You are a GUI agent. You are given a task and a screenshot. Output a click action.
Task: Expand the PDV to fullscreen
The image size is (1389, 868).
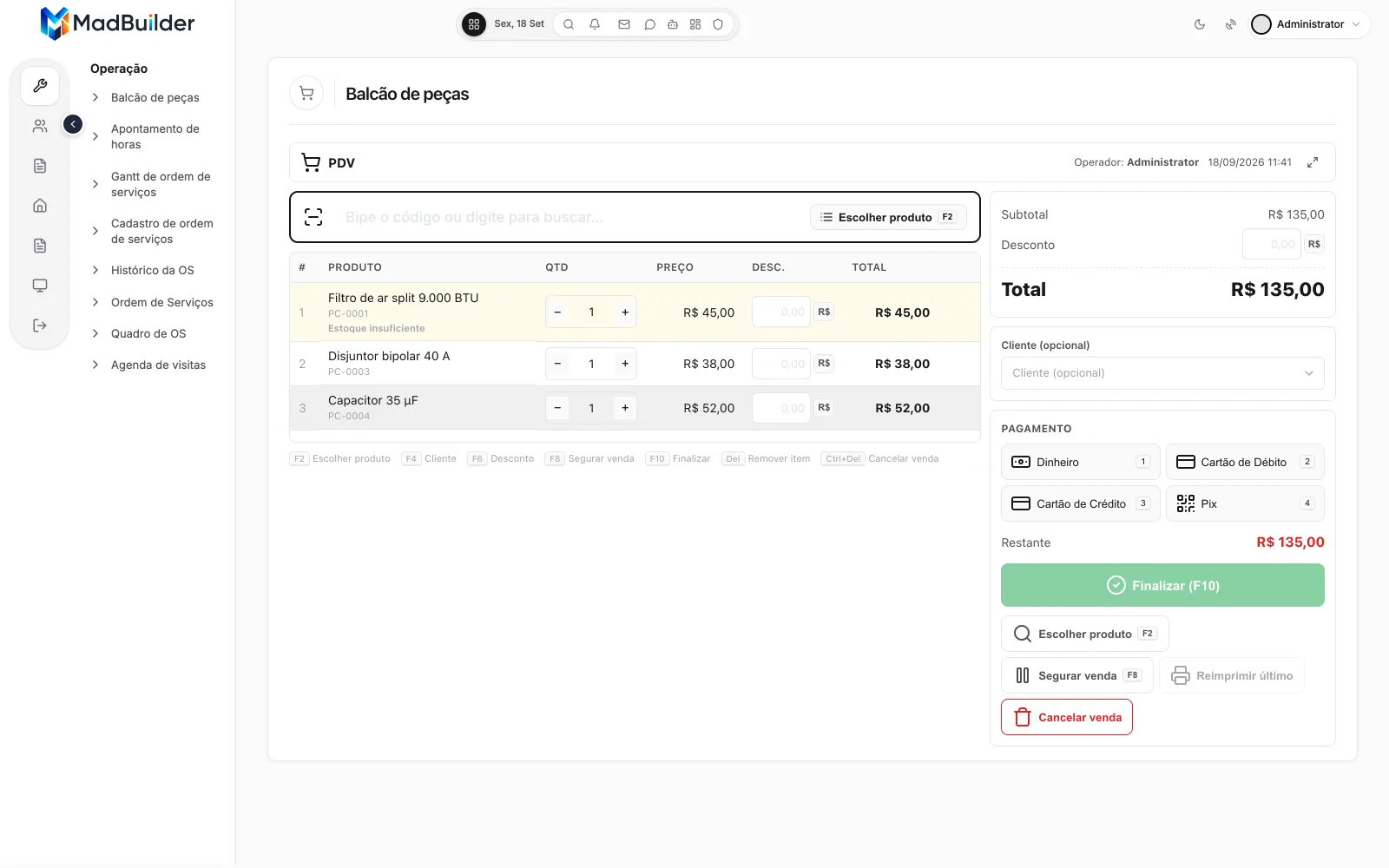tap(1313, 162)
